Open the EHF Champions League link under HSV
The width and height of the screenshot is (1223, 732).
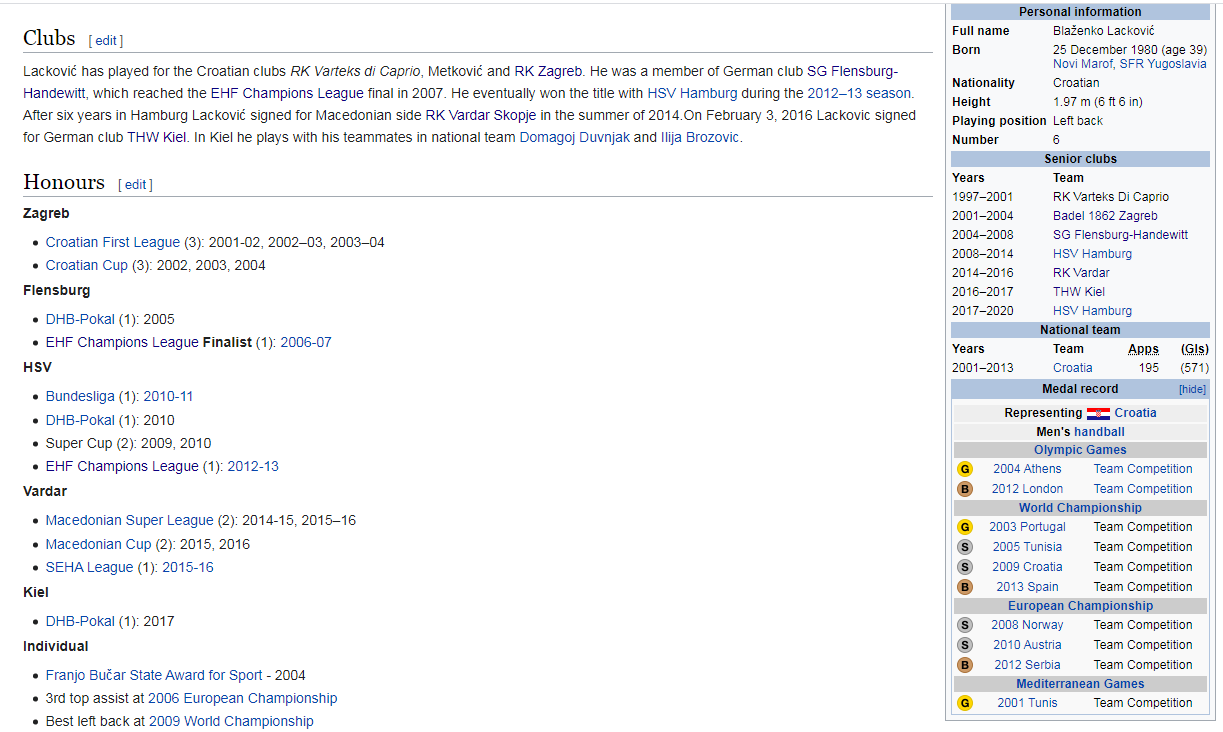click(x=122, y=466)
